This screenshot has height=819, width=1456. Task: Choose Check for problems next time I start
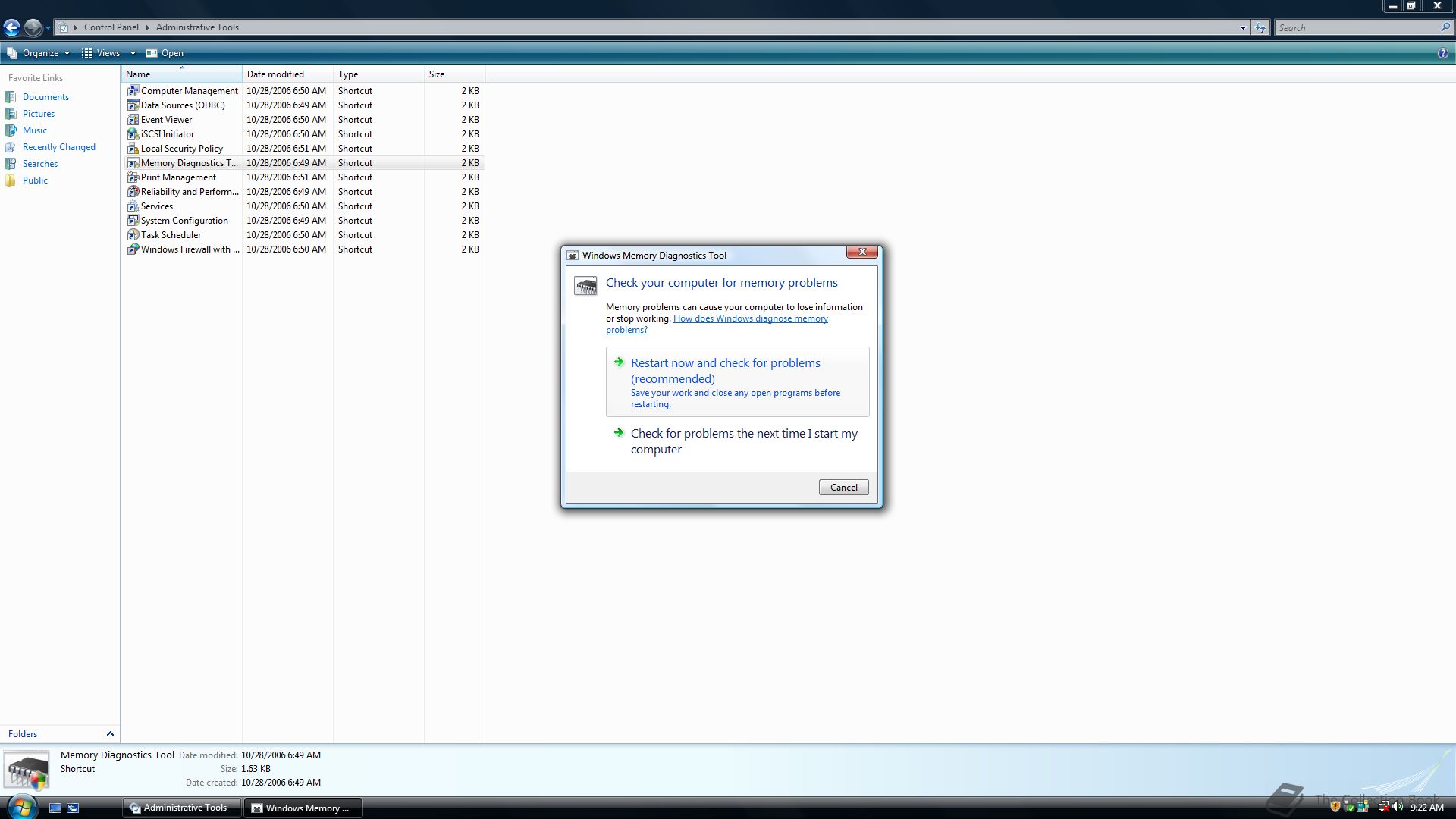[738, 441]
